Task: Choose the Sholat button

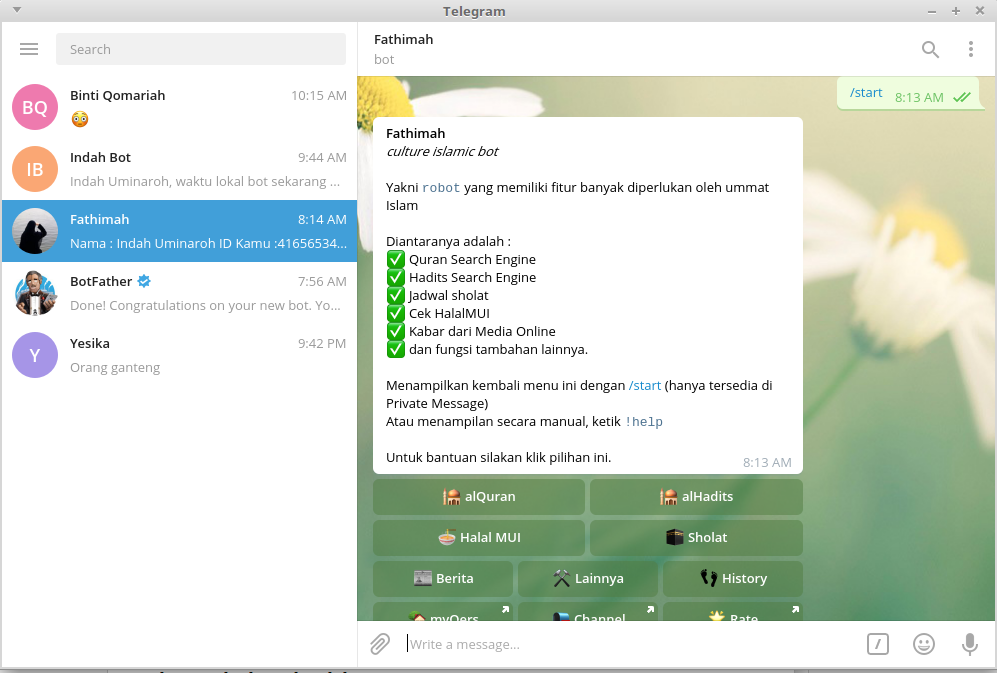Action: [x=696, y=538]
